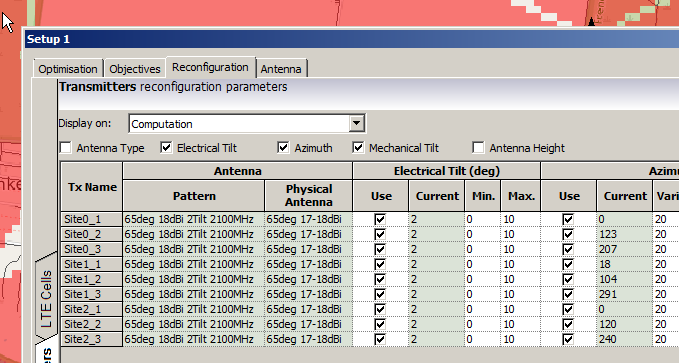679x363 pixels.
Task: Toggle Electrical Tilt Use for Site0_1
Action: click(x=380, y=219)
